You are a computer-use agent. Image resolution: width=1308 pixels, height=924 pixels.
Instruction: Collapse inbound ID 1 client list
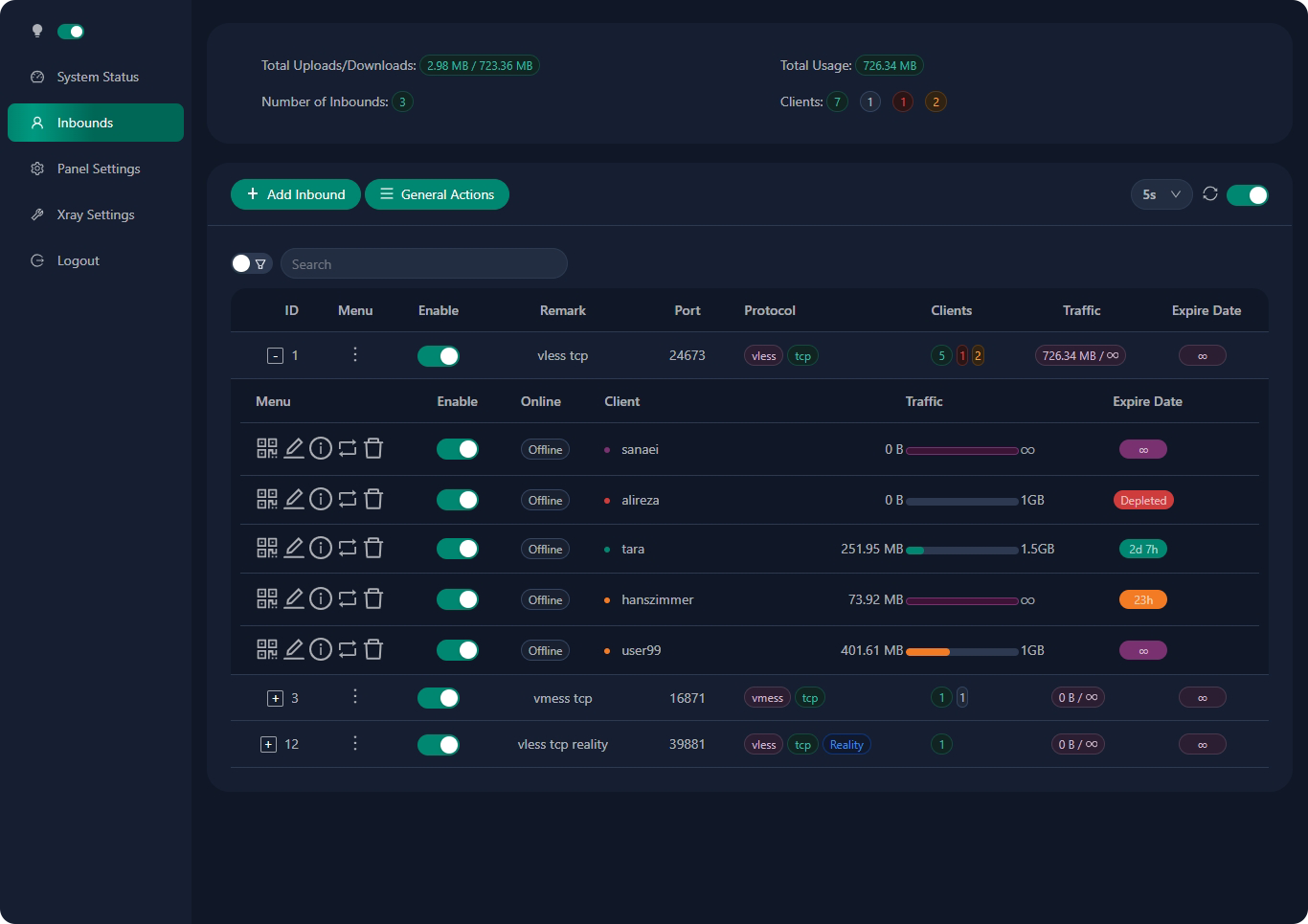(x=275, y=356)
